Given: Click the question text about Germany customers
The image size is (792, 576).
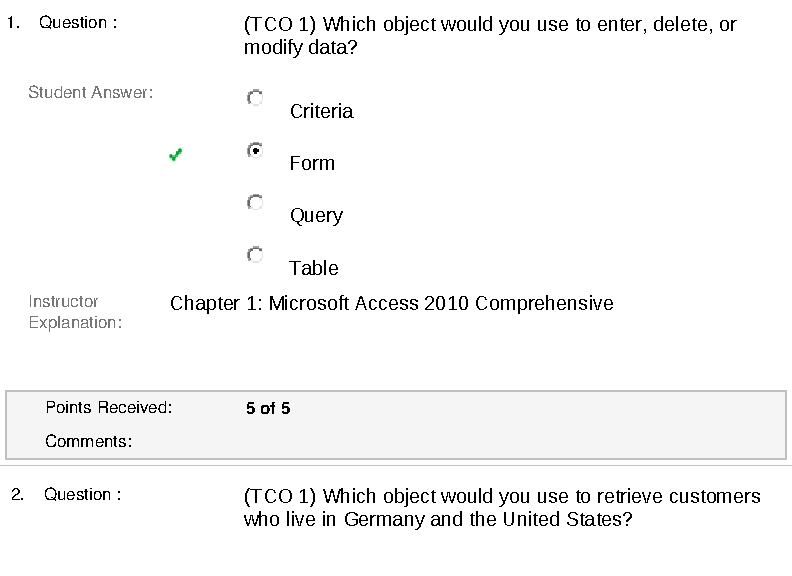Looking at the screenshot, I should [x=502, y=508].
